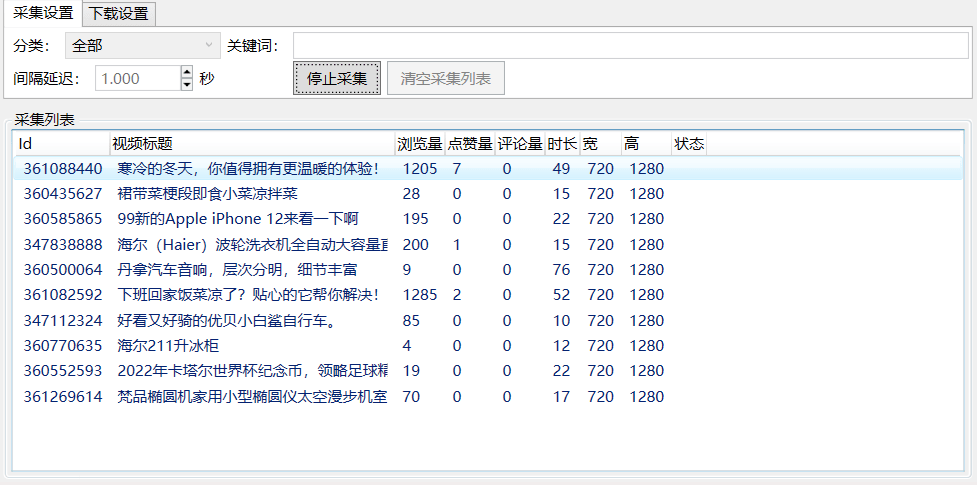Select the 采集设置 tab
This screenshot has width=977, height=485.
pyautogui.click(x=43, y=14)
